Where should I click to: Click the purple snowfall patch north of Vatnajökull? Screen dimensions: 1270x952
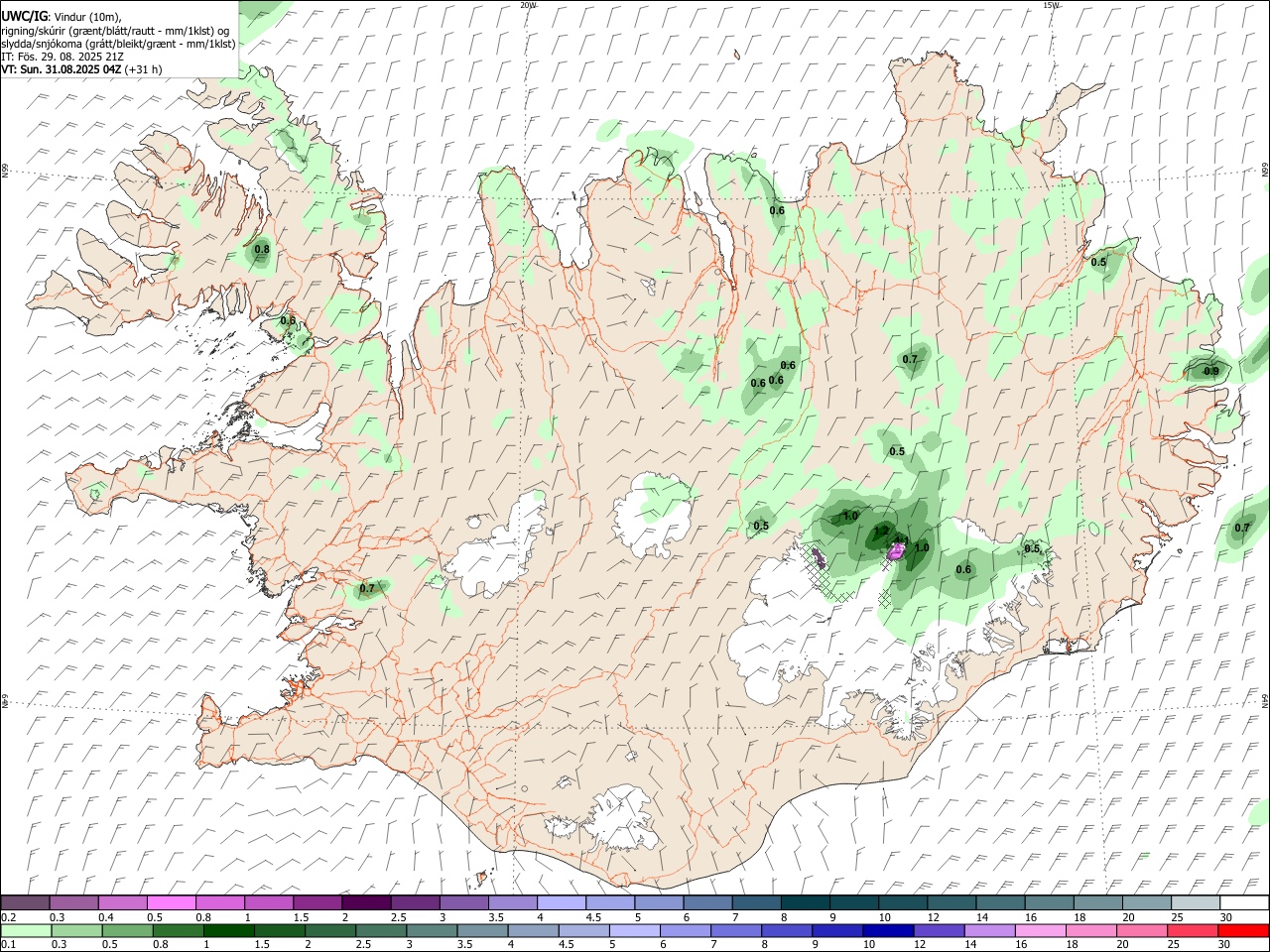[897, 550]
